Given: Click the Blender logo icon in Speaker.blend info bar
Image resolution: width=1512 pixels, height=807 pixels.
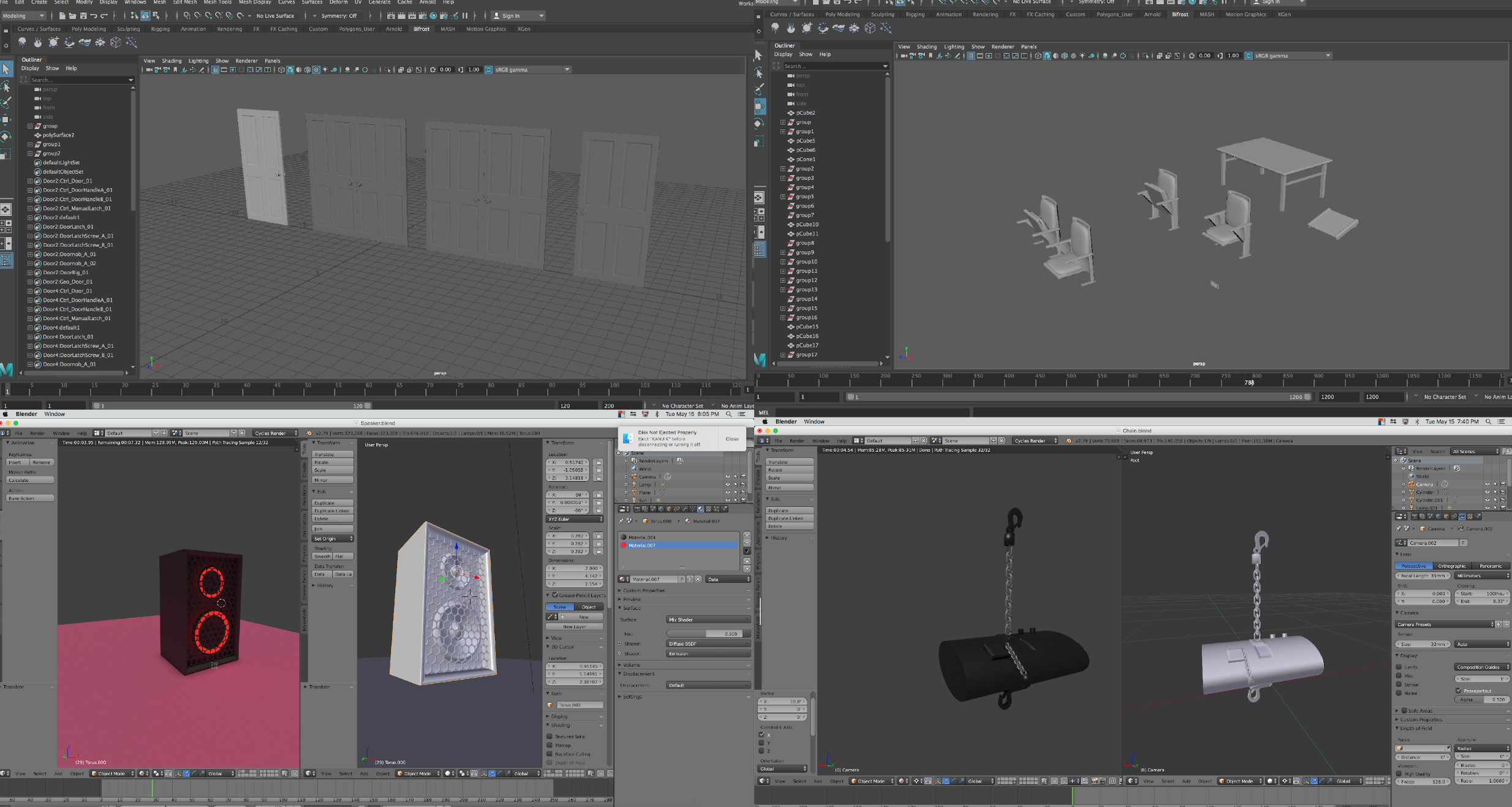Looking at the screenshot, I should 309,433.
